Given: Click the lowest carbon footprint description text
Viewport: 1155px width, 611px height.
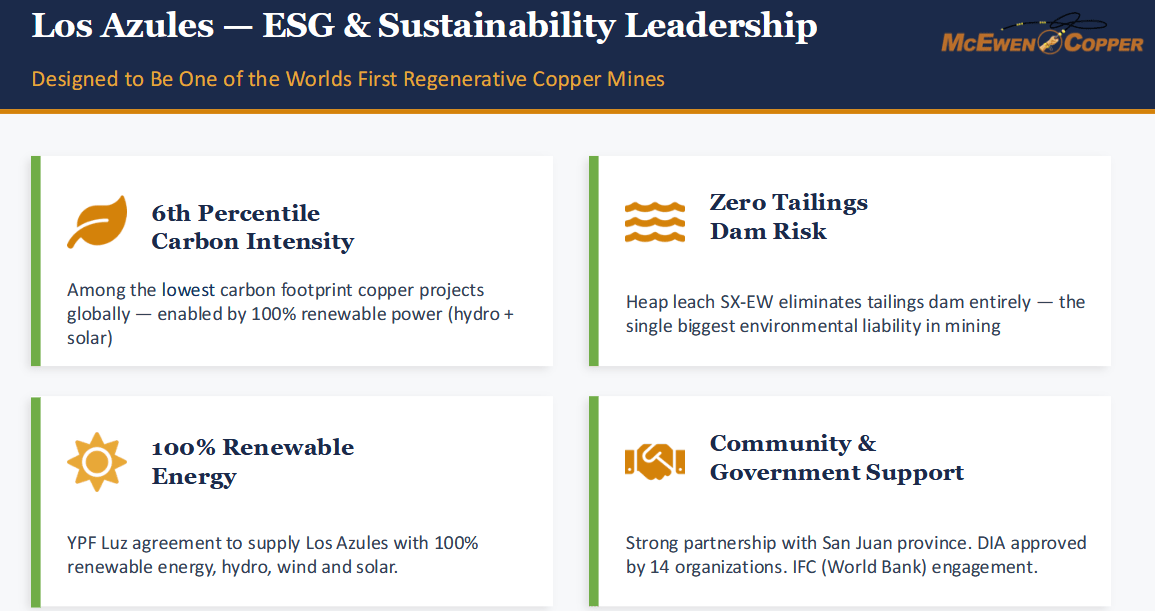Looking at the screenshot, I should pos(290,314).
